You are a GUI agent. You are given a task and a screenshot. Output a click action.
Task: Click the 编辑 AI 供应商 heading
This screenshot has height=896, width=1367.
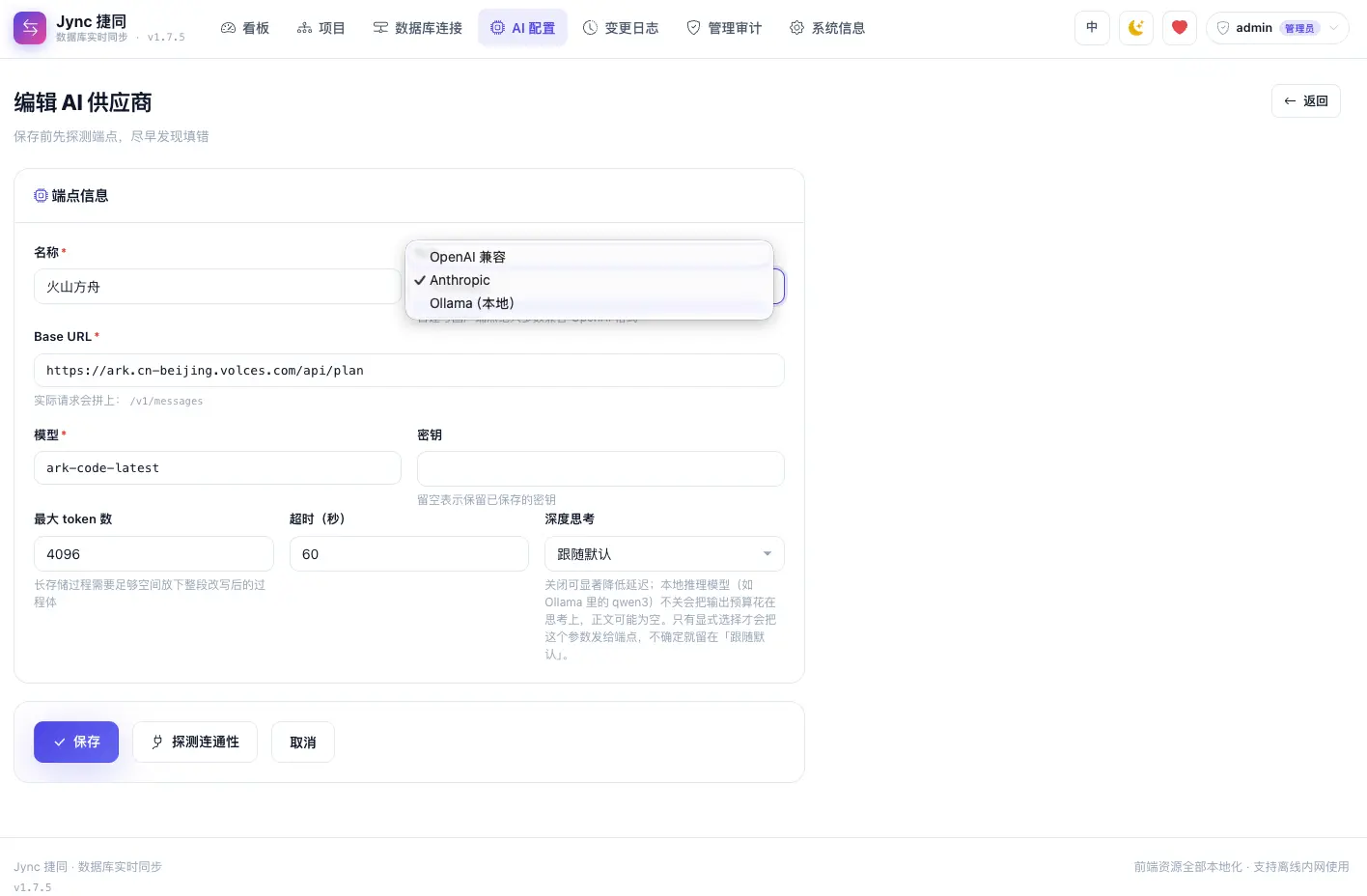coord(83,102)
